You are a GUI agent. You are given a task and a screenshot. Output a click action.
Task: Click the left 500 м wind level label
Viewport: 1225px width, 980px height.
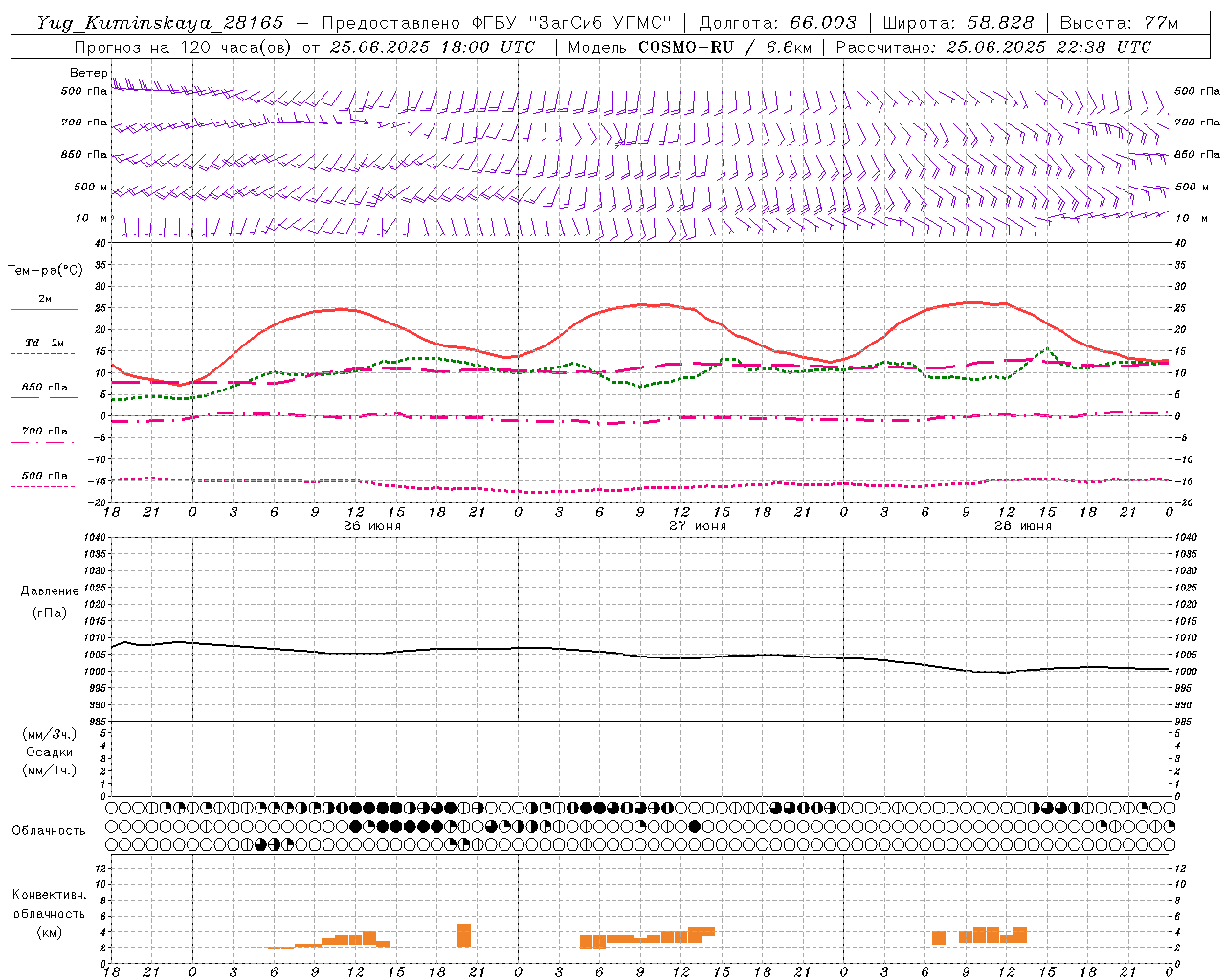(x=91, y=187)
